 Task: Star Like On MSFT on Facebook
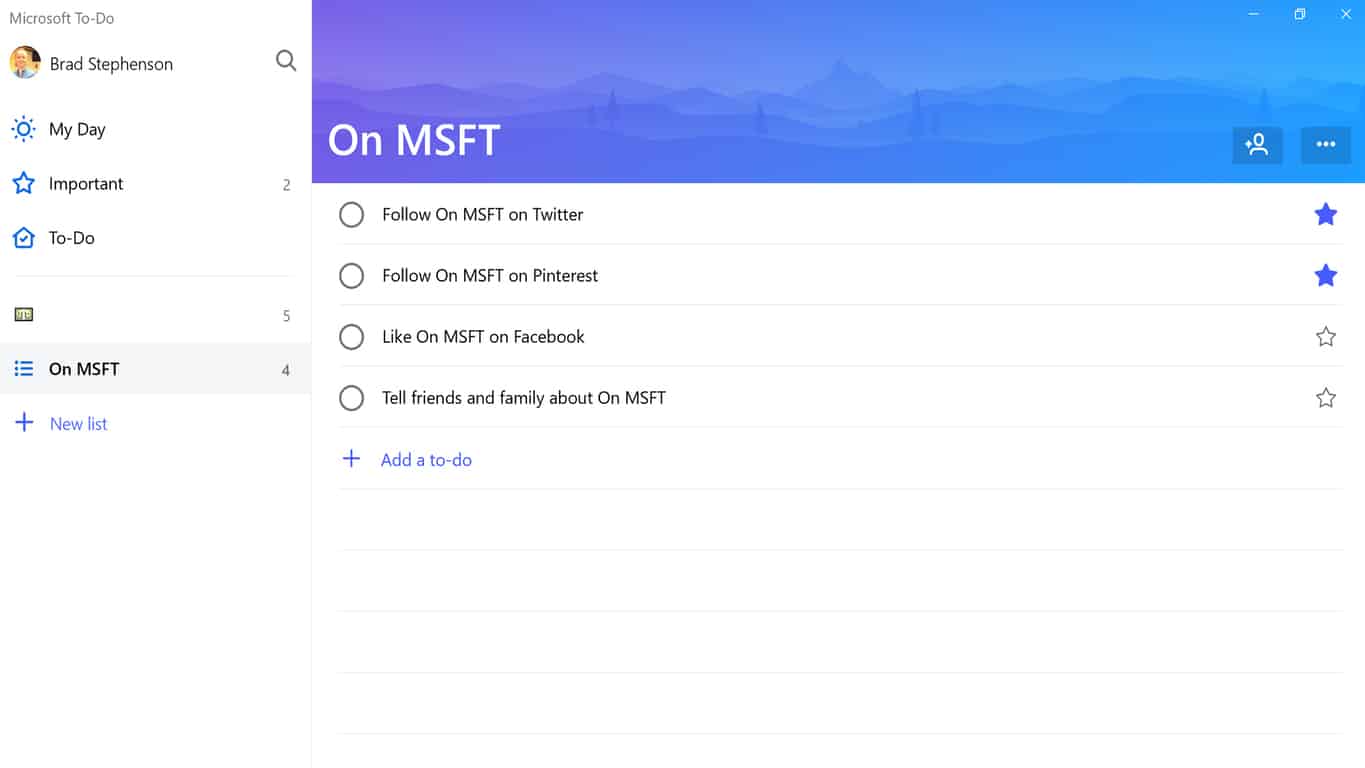[1326, 337]
